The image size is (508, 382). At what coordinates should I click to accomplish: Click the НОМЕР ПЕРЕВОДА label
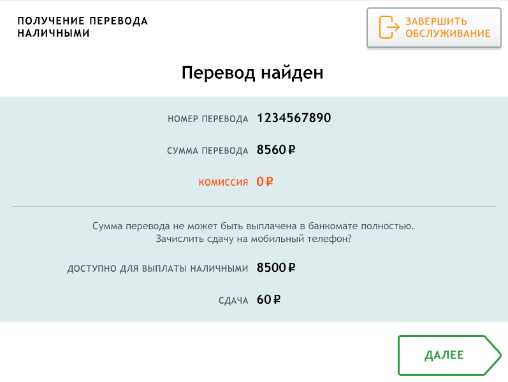click(208, 119)
